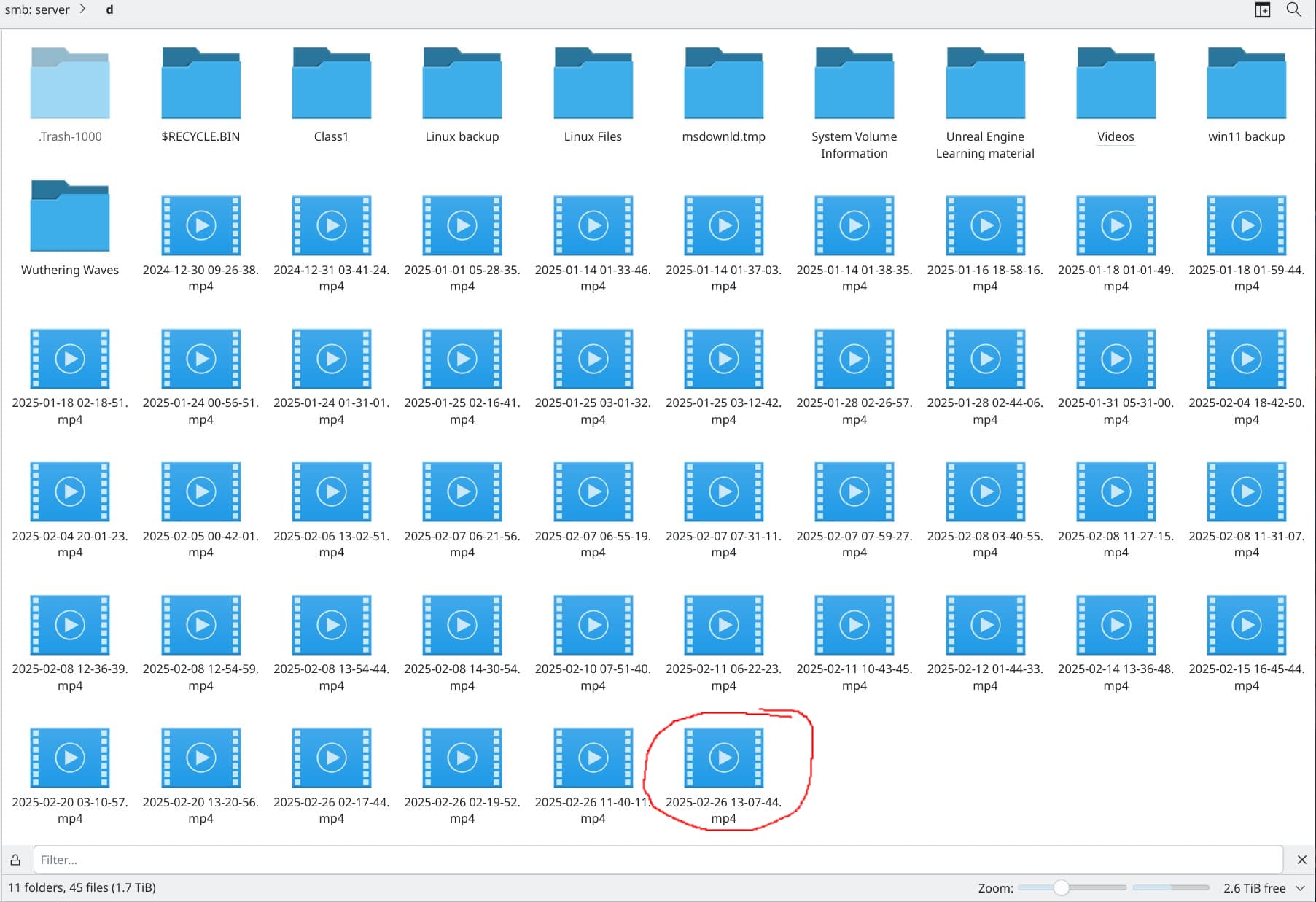1316x902 pixels.
Task: Close the filter bar
Action: 1301,860
